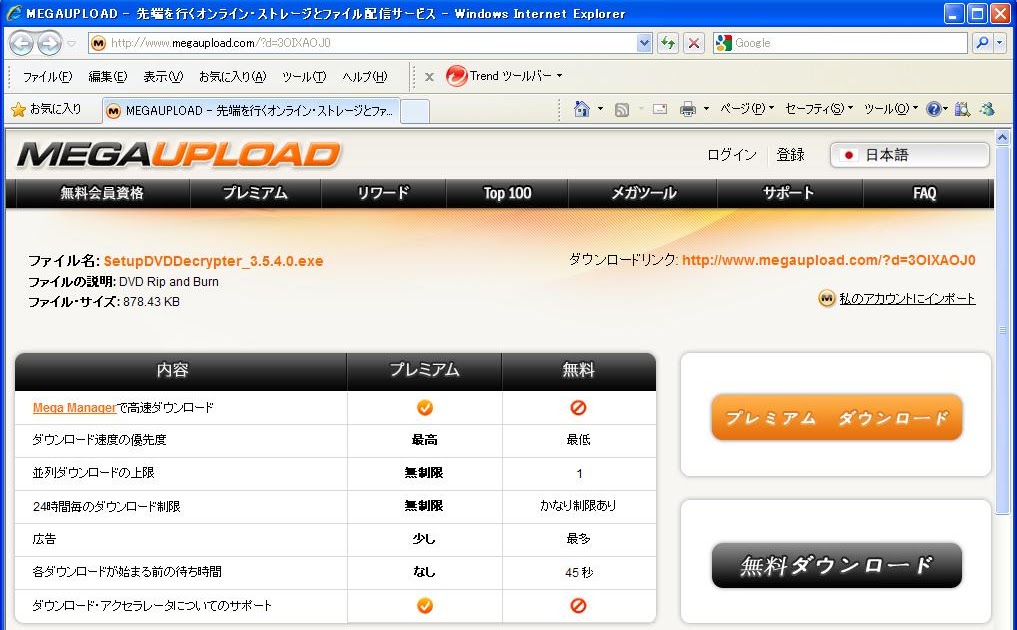This screenshot has width=1017, height=630.
Task: Click the Trend Micro toolbar icon
Action: [x=457, y=76]
